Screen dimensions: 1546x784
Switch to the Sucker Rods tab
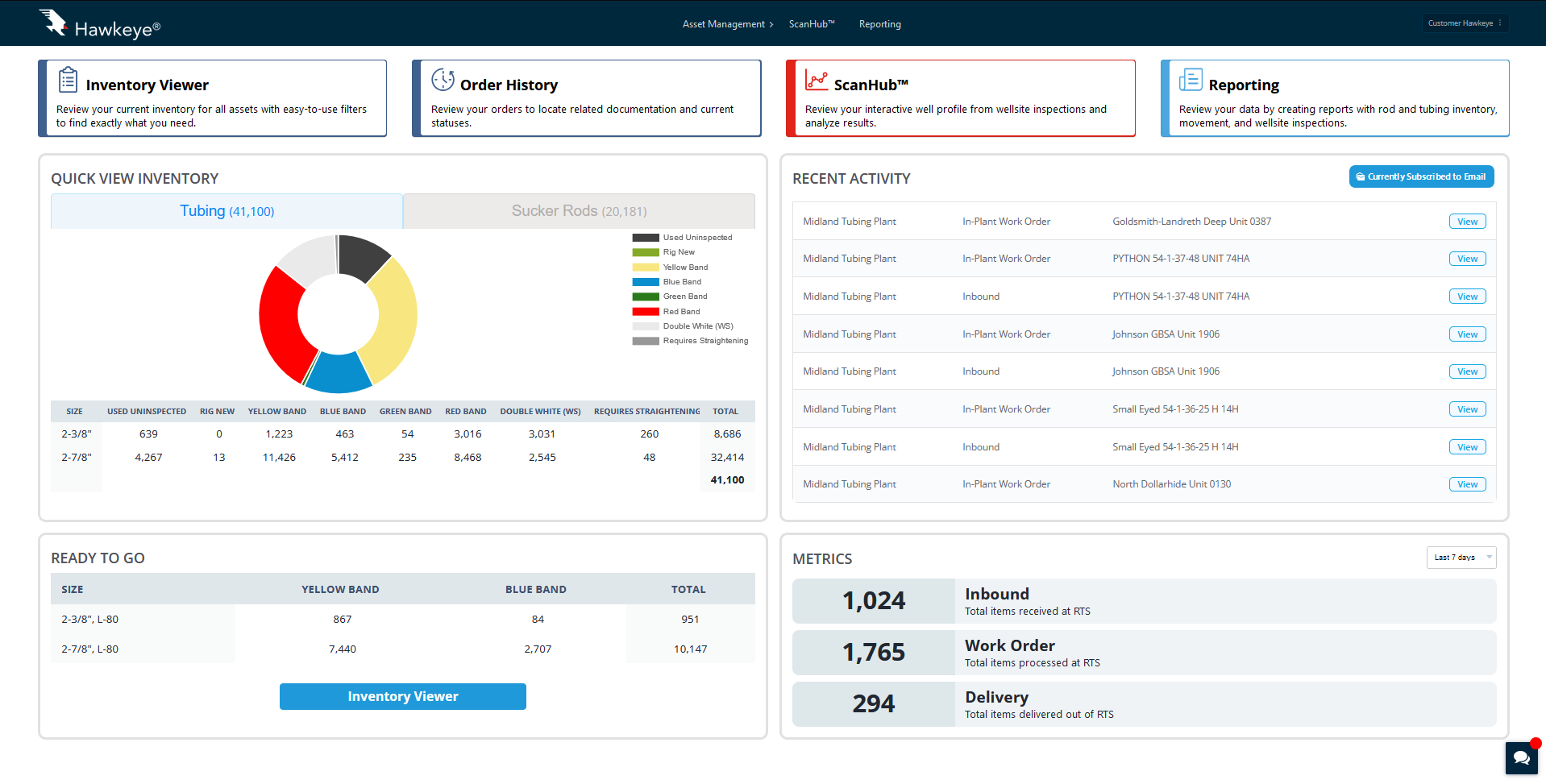point(579,211)
